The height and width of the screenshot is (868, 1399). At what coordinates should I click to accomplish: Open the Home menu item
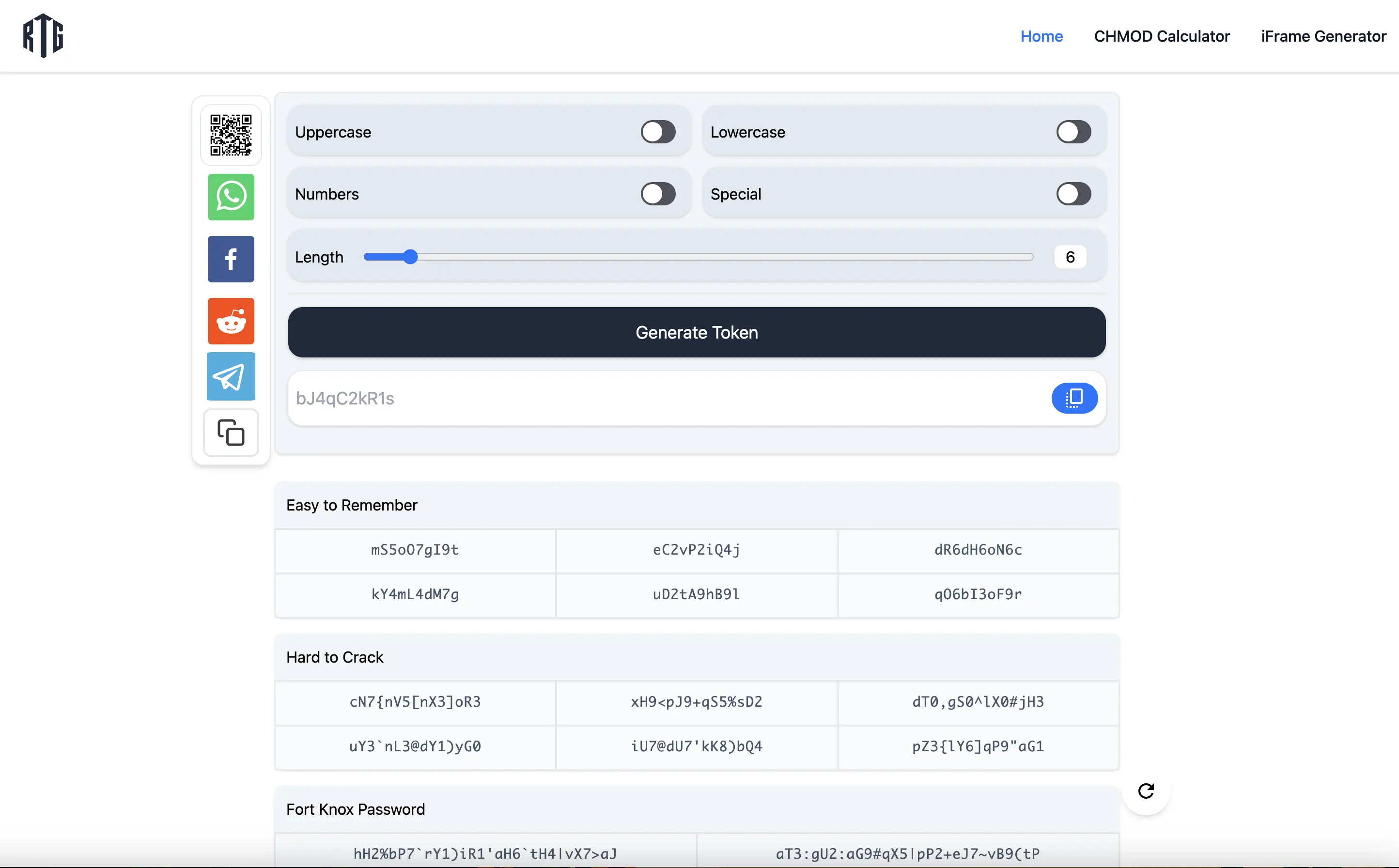pyautogui.click(x=1041, y=36)
